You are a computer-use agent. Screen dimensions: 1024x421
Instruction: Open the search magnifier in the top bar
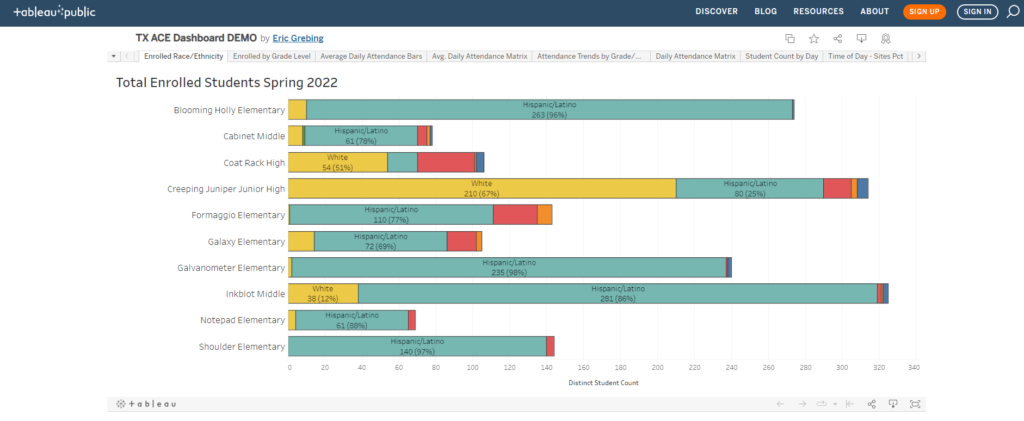click(1012, 12)
